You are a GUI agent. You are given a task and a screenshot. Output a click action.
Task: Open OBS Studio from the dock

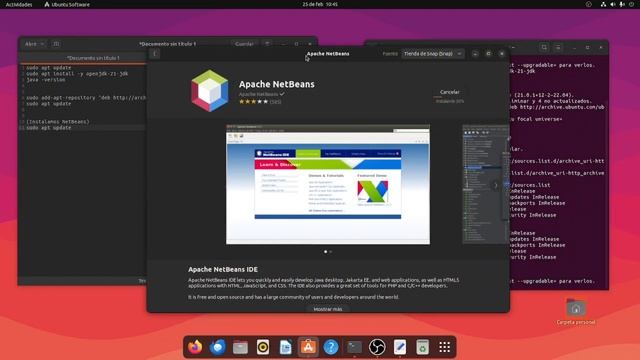(377, 347)
